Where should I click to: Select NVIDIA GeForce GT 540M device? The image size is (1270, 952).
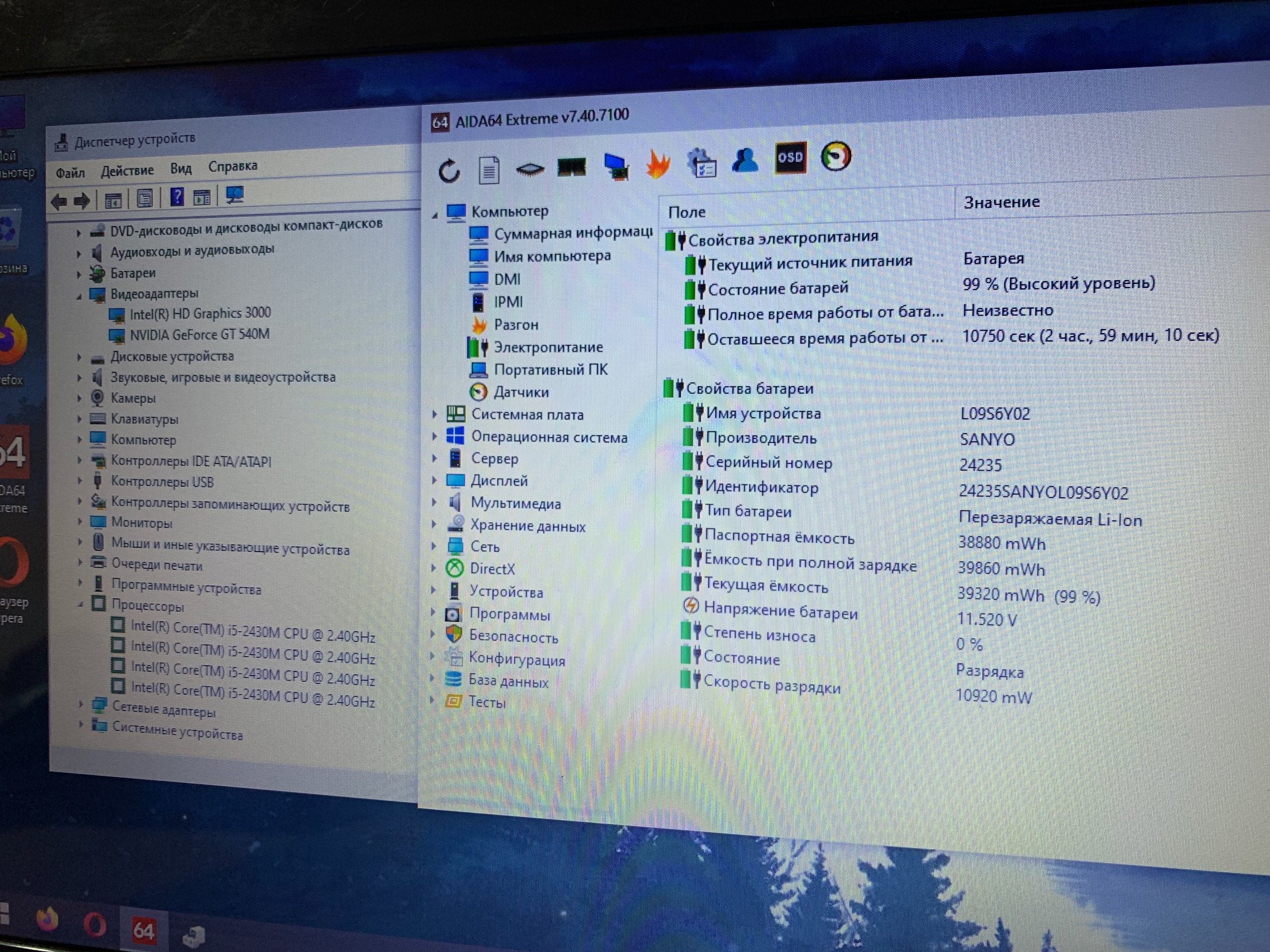tap(199, 335)
